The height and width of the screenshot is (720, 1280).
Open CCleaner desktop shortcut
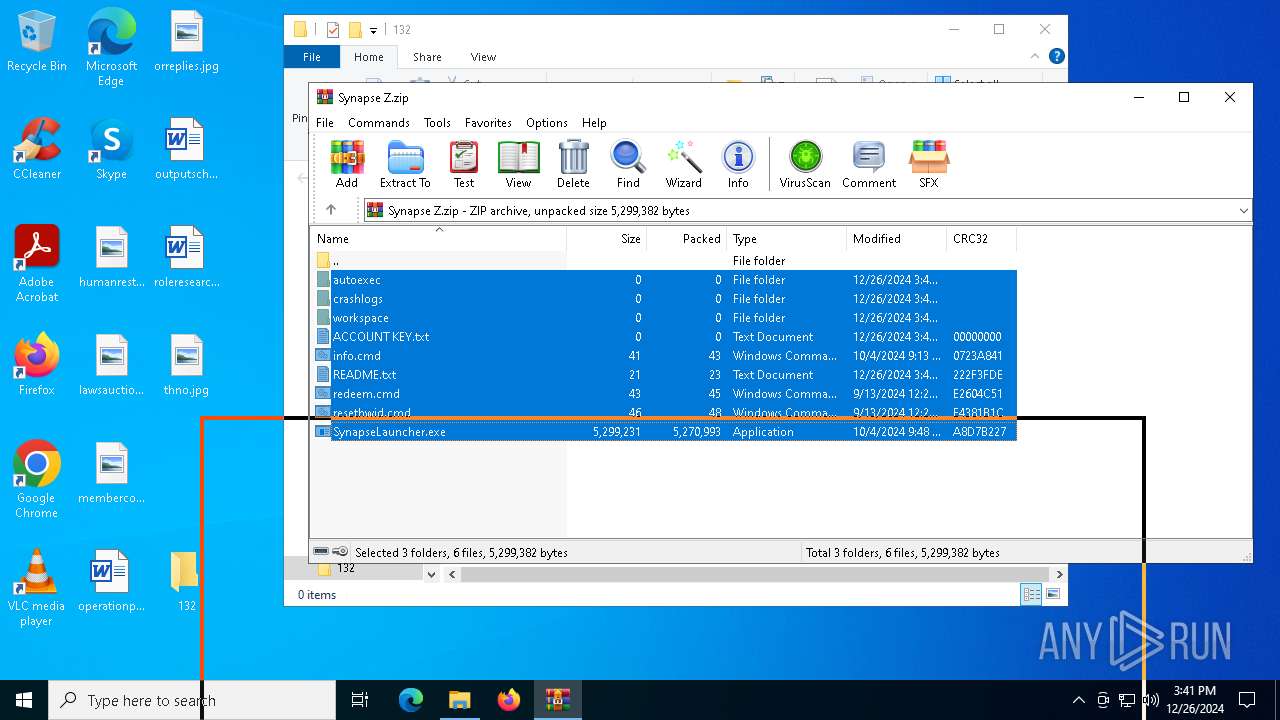[x=37, y=149]
